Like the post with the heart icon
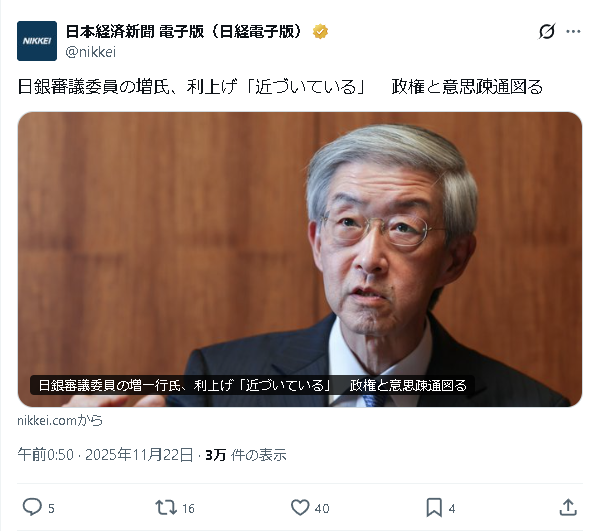The image size is (598, 531). 300,508
